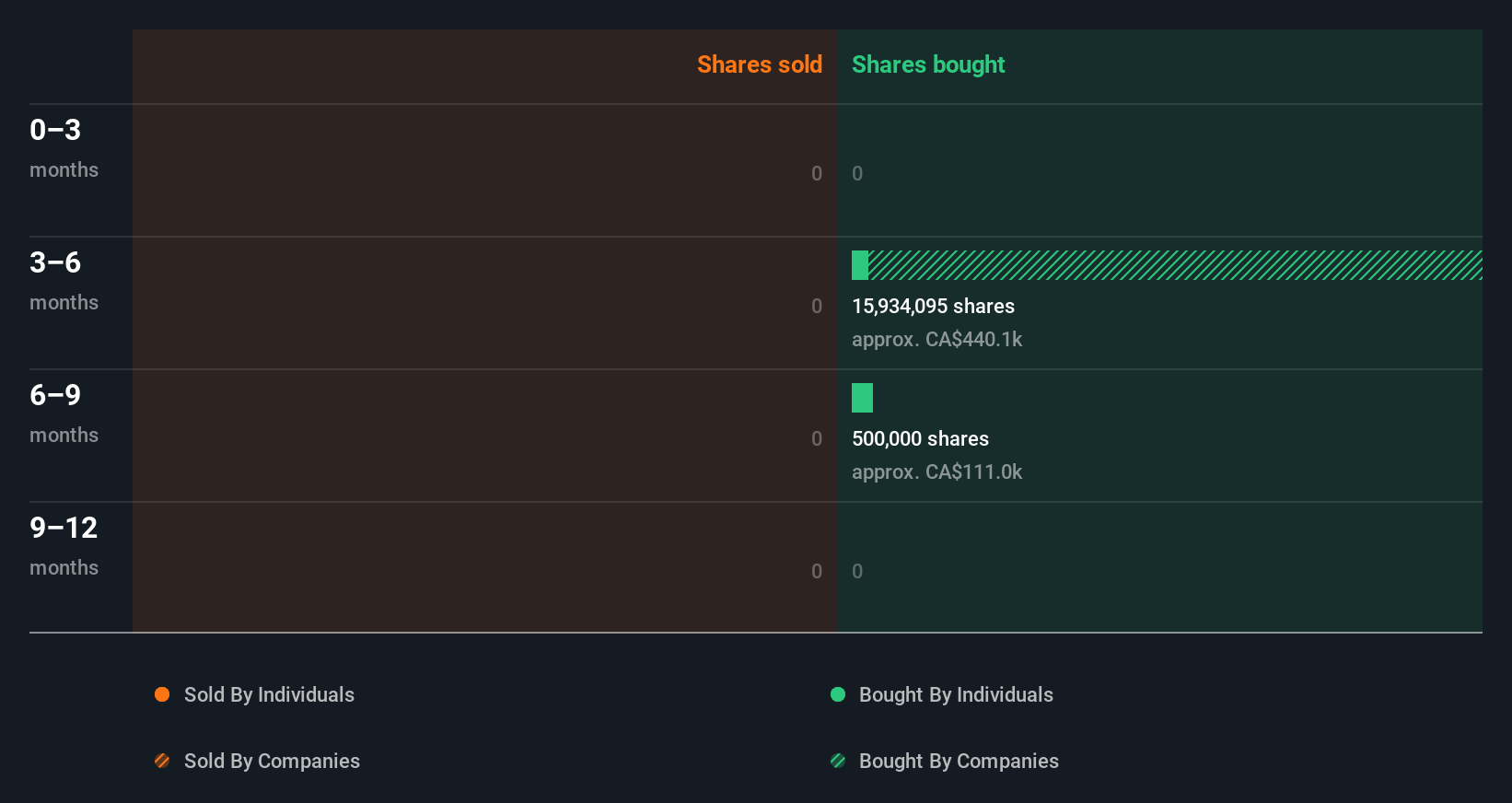Select the hatched companies bar in 3–6 months
Viewport: 1512px width, 803px height.
(1175, 265)
